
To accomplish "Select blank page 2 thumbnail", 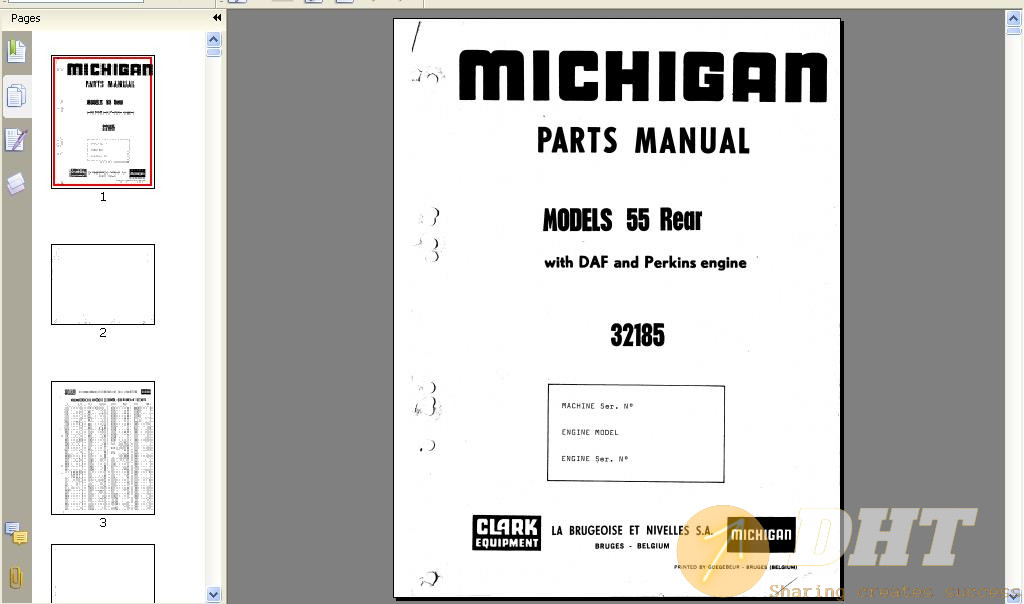I will tap(103, 284).
